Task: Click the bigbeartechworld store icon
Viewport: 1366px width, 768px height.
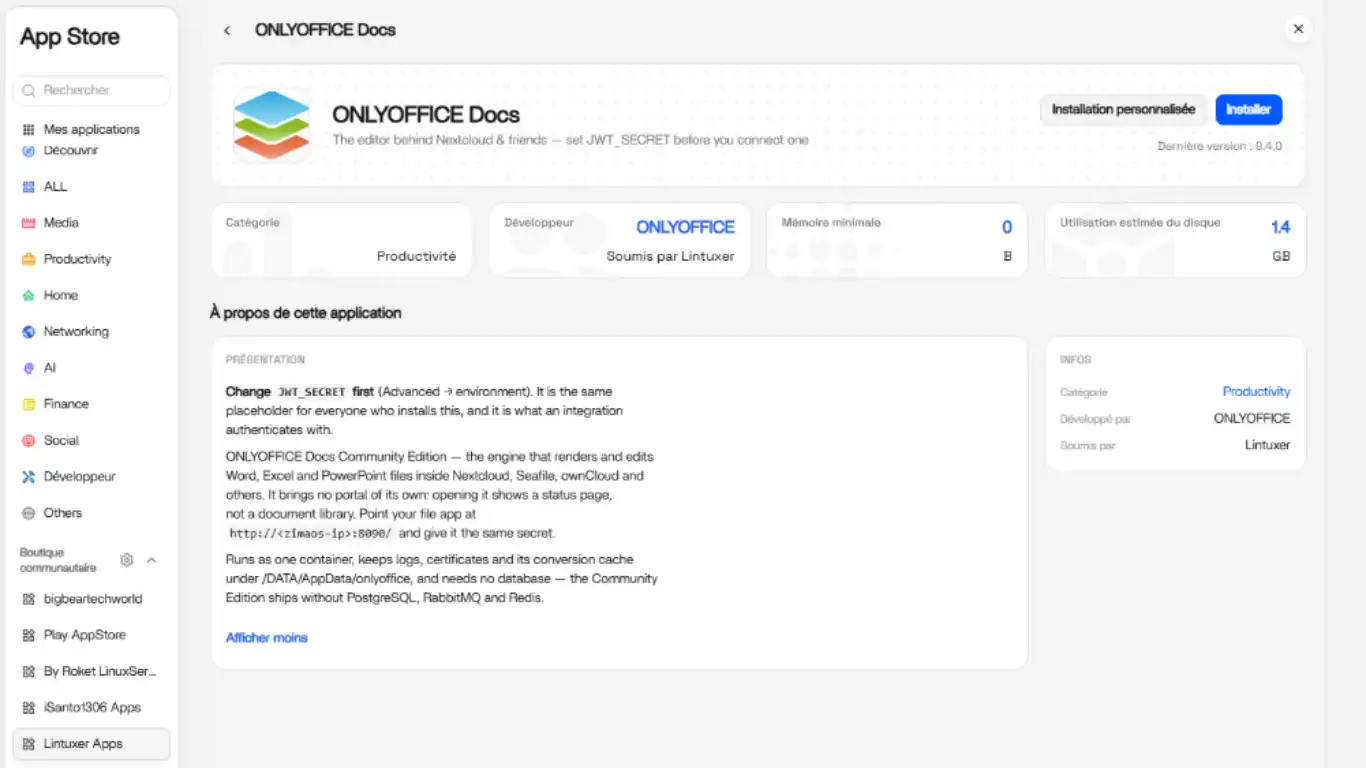Action: 28,599
